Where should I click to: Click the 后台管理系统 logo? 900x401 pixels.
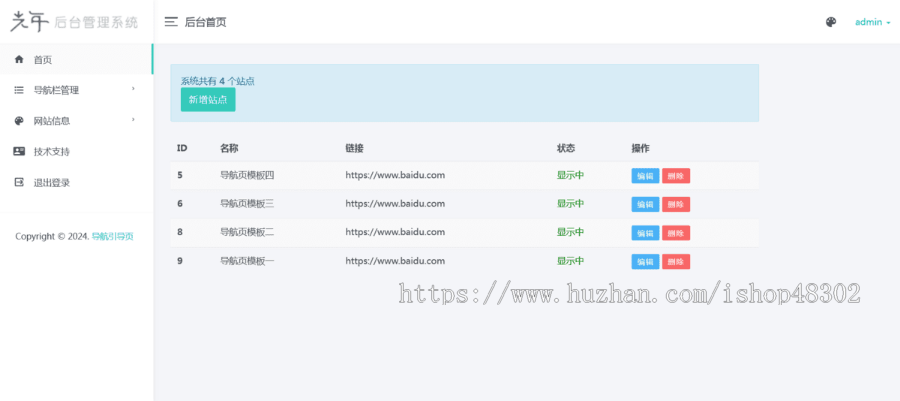(75, 22)
